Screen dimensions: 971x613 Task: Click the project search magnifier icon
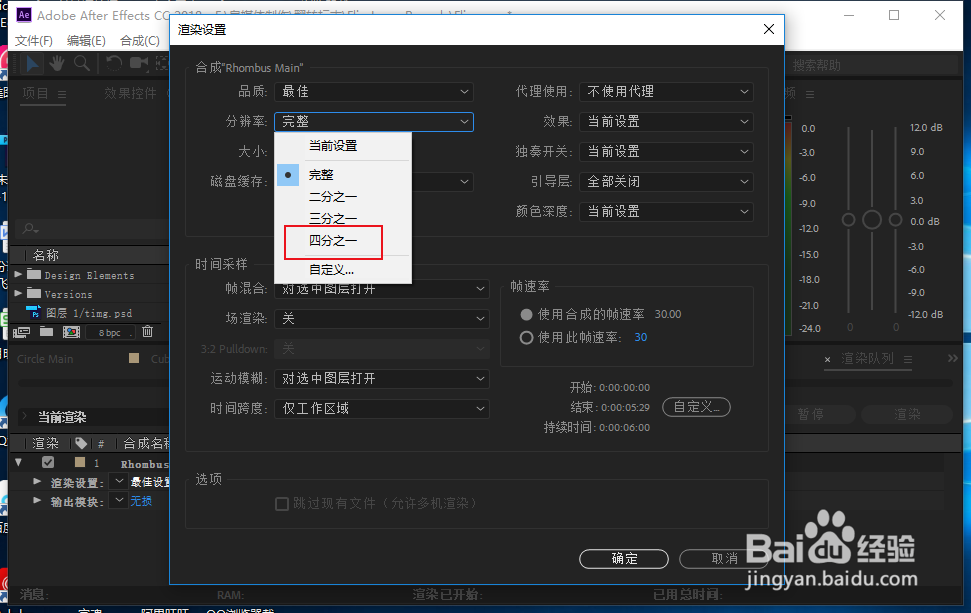point(30,229)
